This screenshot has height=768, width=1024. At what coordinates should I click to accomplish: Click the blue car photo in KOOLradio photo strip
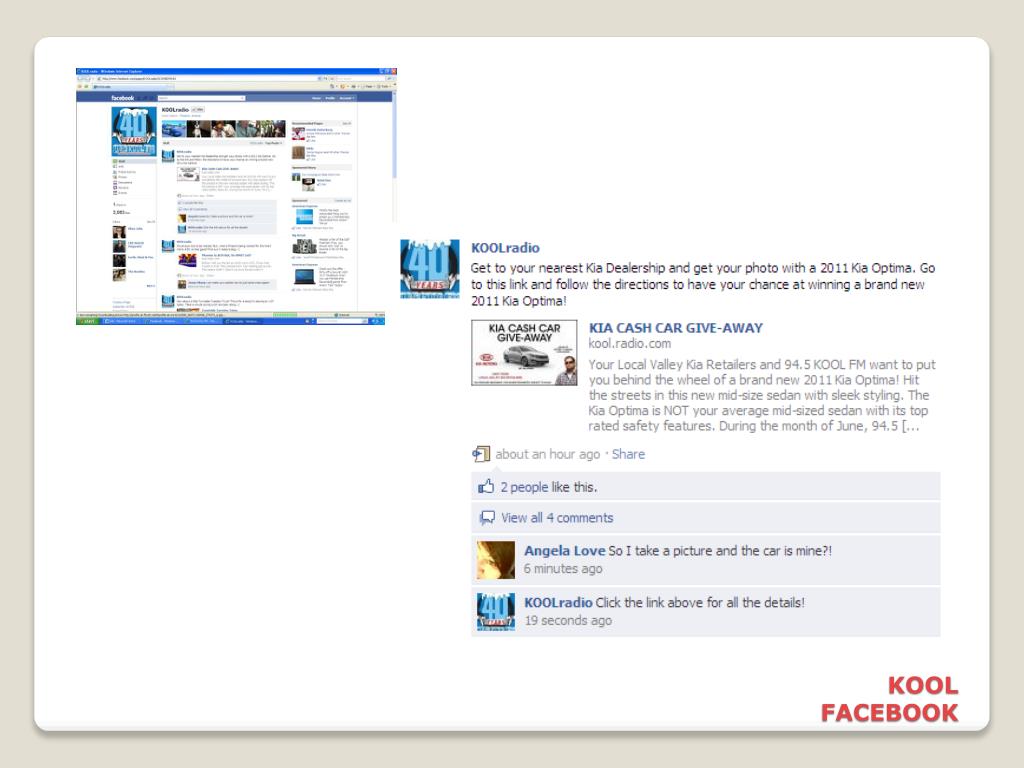pyautogui.click(x=174, y=129)
